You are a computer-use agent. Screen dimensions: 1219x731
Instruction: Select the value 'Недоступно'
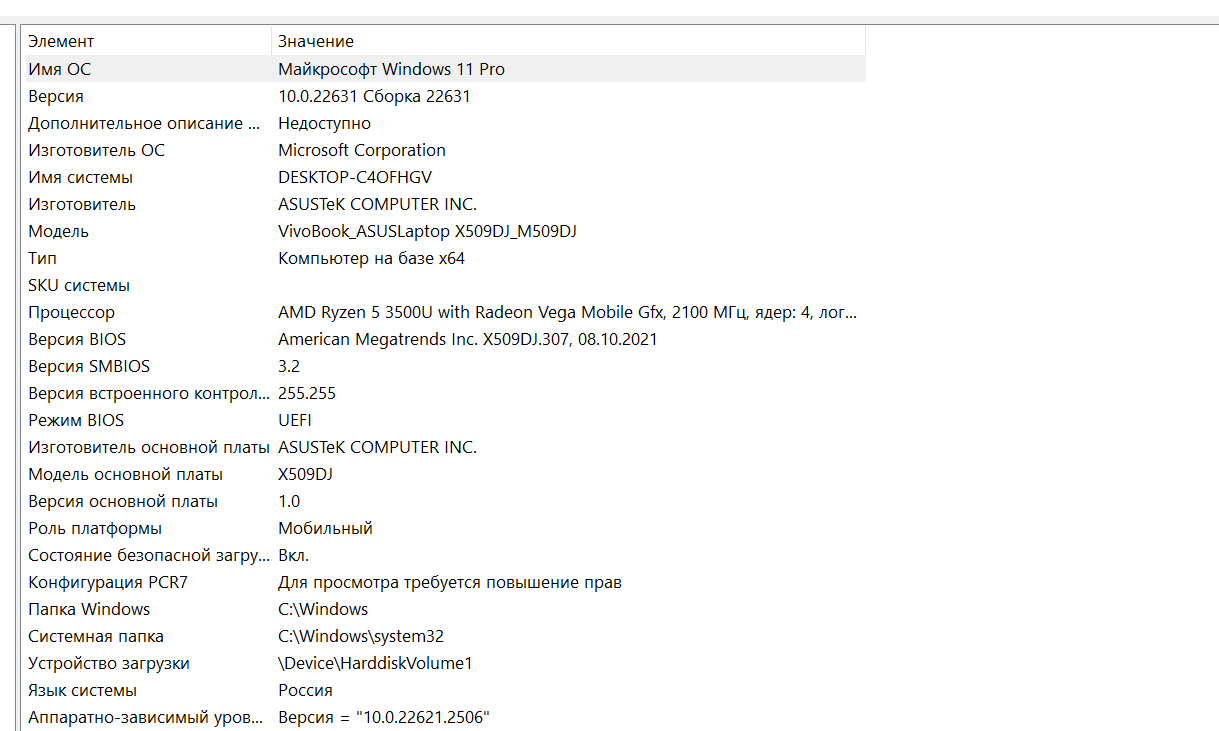324,123
